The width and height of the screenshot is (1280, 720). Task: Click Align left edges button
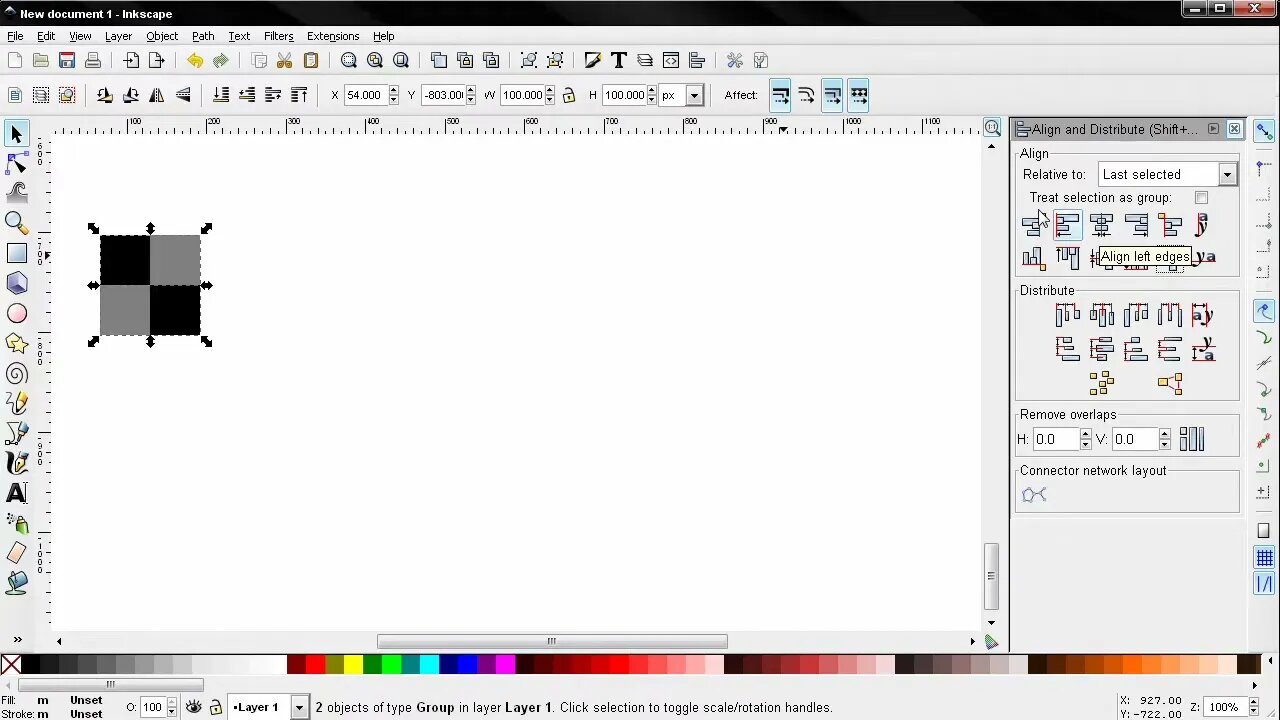coord(1068,226)
